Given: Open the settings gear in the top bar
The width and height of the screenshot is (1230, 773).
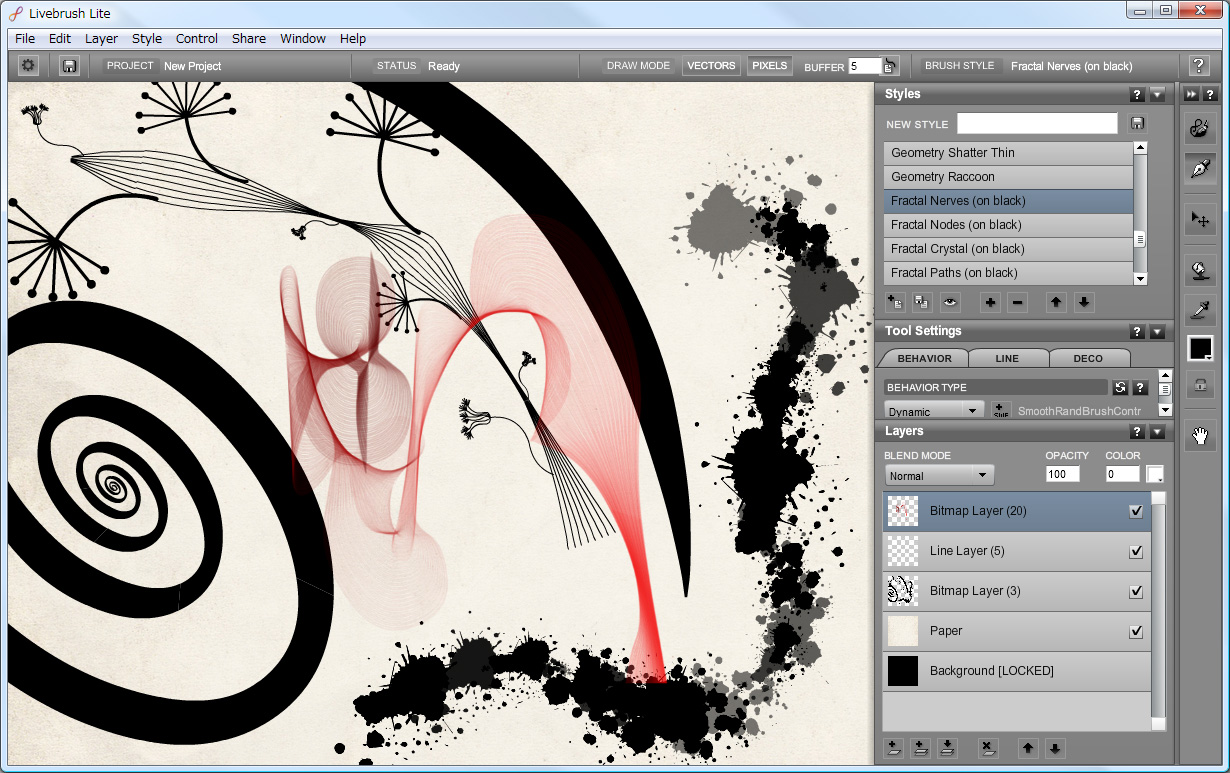Looking at the screenshot, I should [27, 64].
